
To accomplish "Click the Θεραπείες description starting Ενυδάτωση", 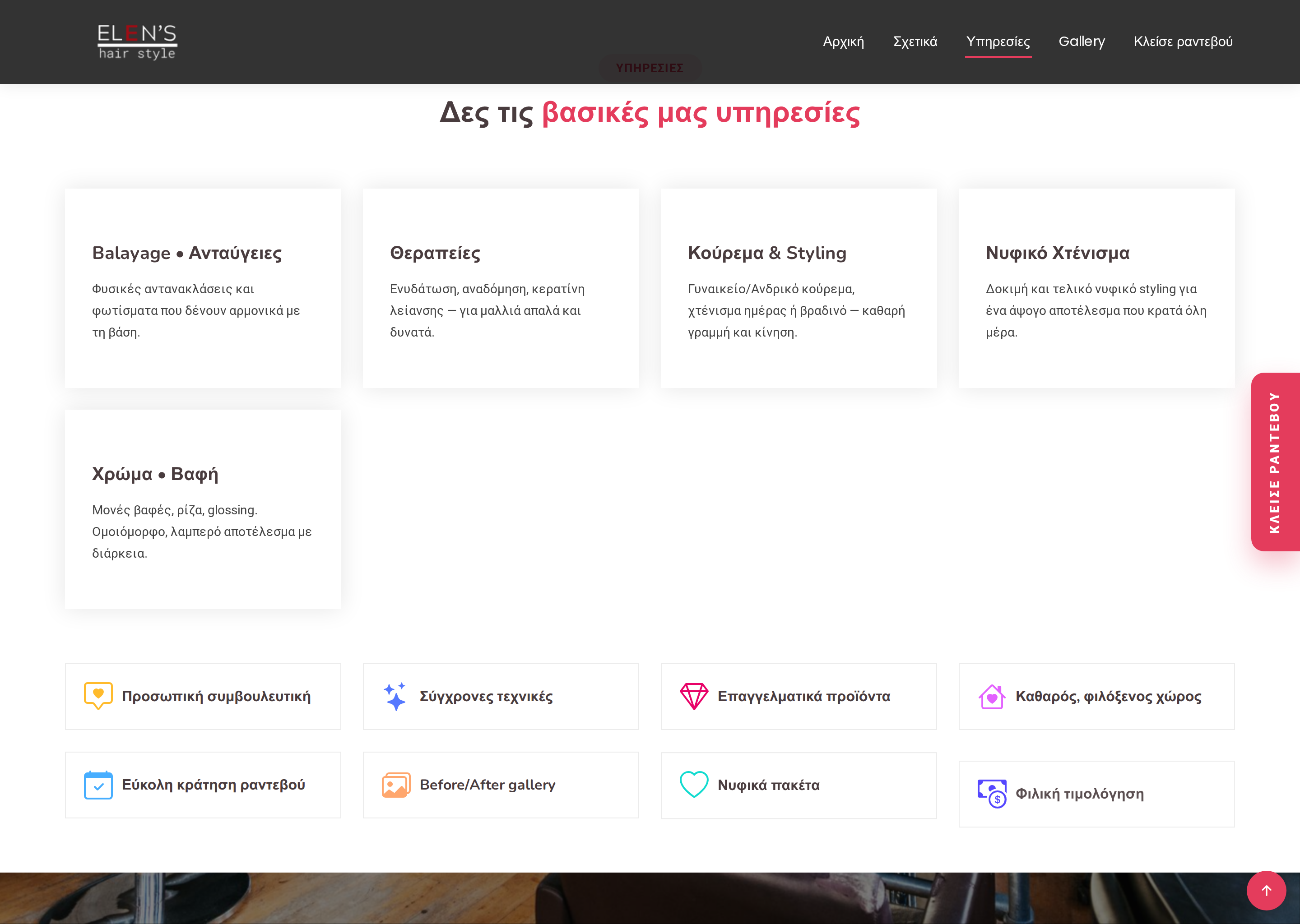I will pyautogui.click(x=487, y=311).
